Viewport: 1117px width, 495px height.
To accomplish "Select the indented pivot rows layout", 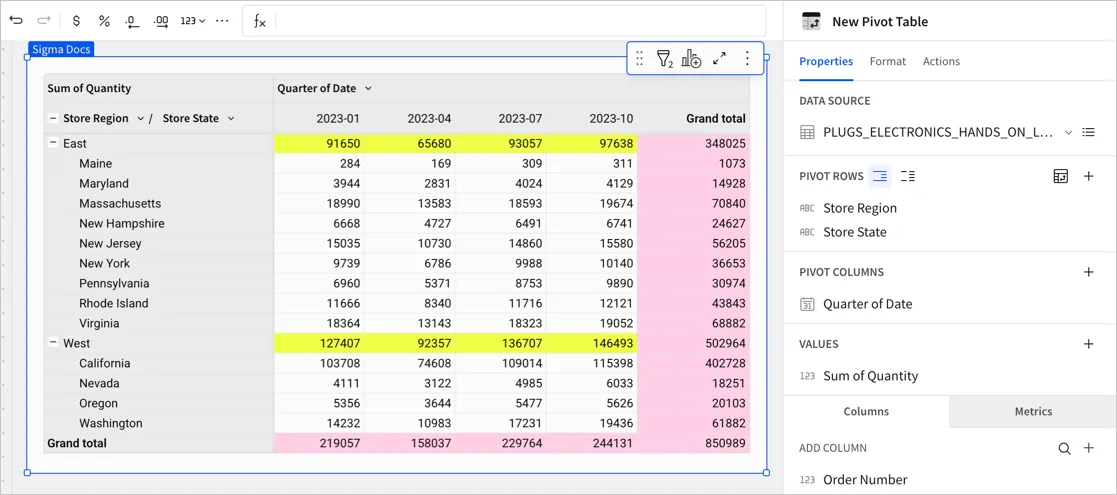I will (x=880, y=176).
